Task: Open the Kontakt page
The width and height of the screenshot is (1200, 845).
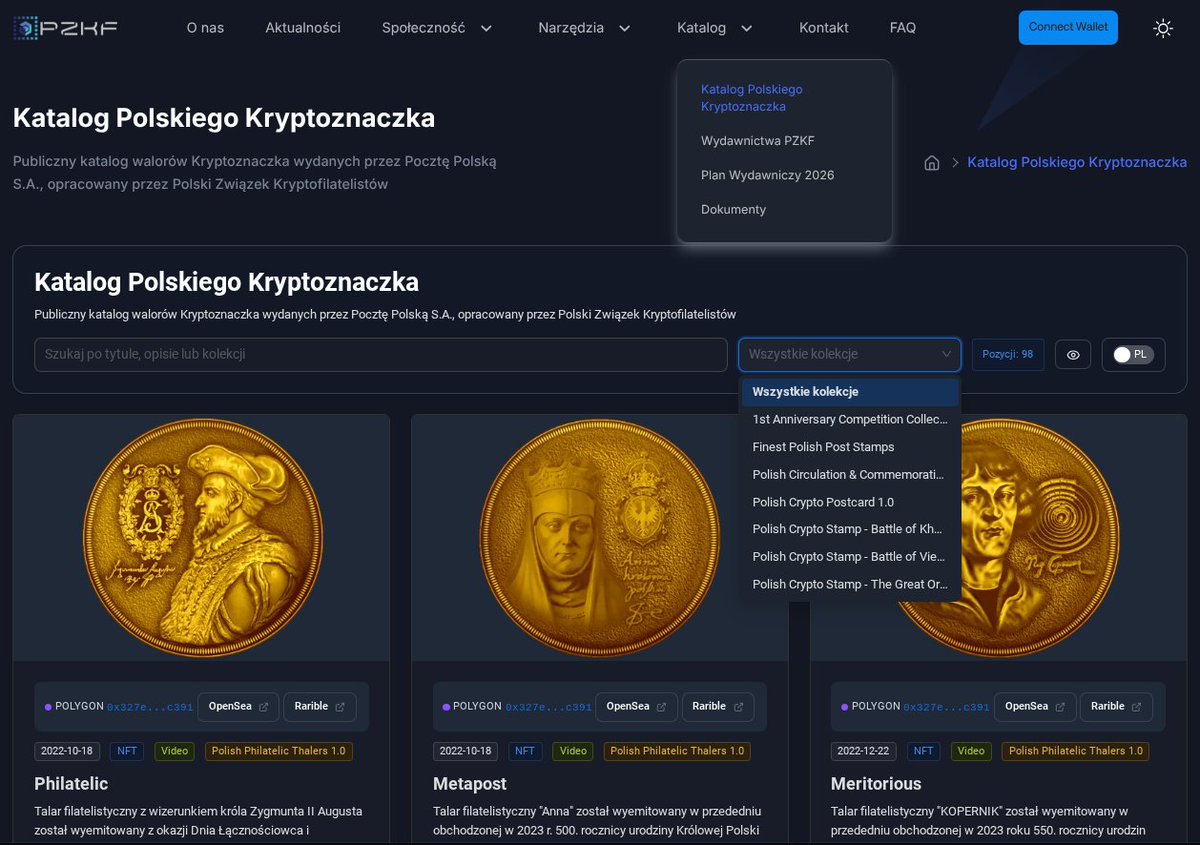Action: coord(824,28)
